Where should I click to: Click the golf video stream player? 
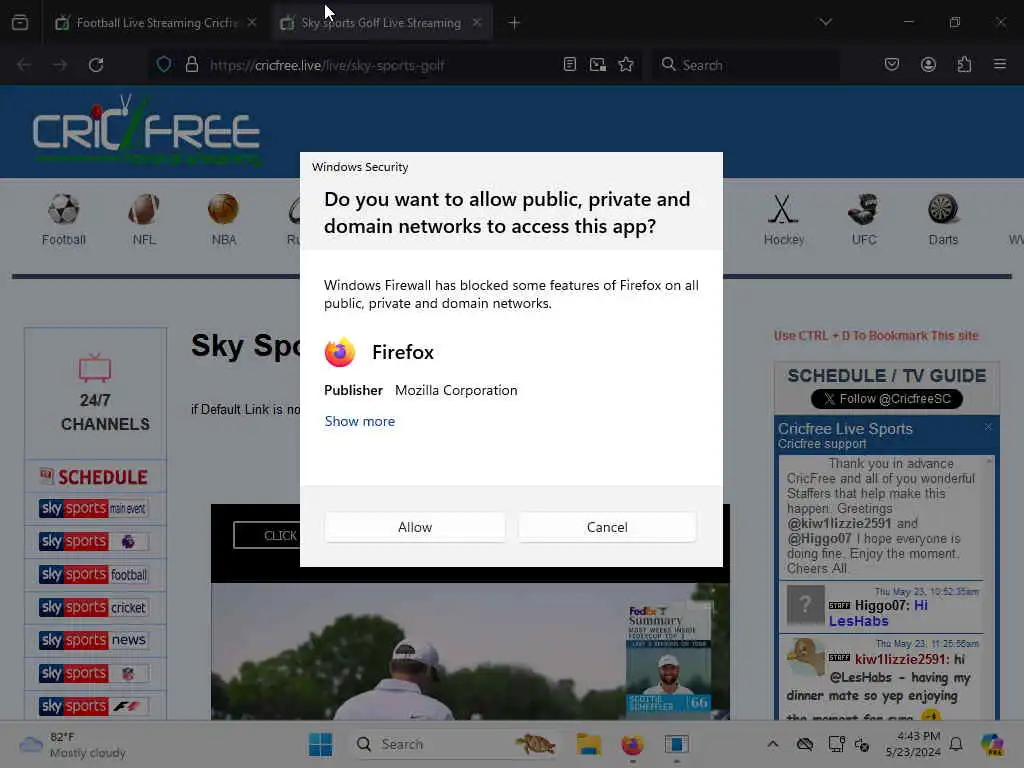(x=470, y=651)
